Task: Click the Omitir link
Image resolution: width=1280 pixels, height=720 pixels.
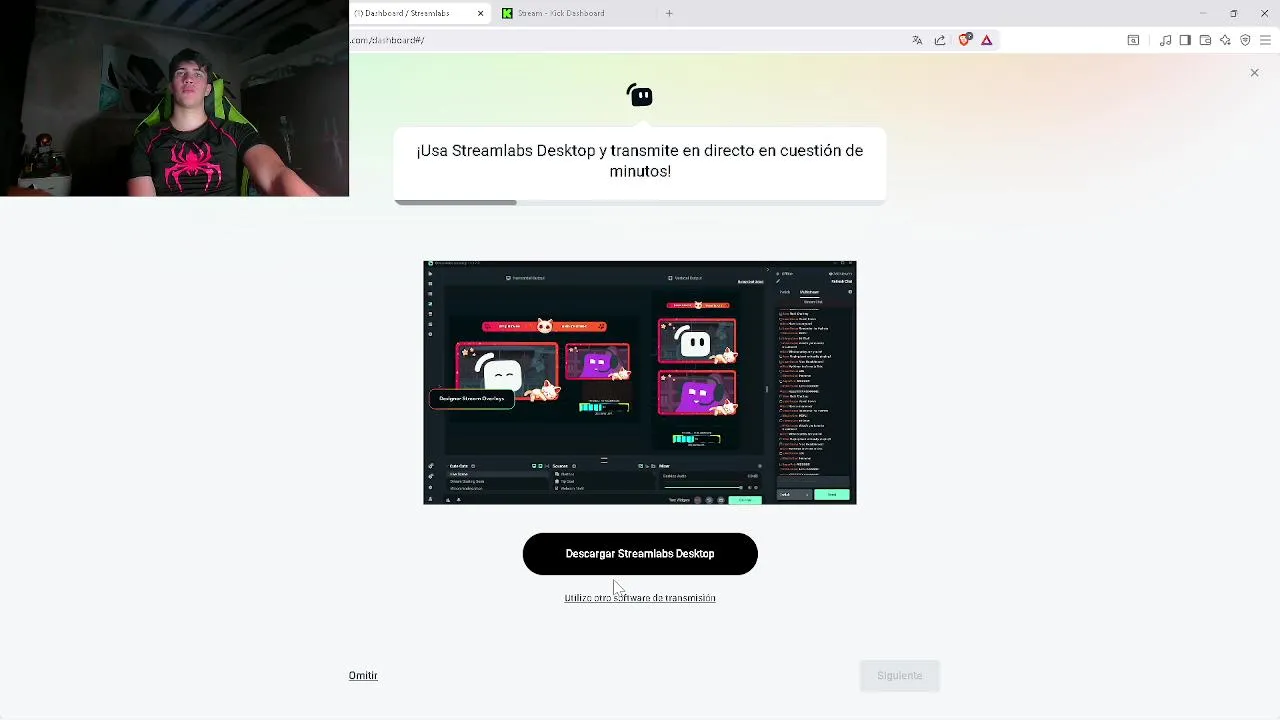Action: [x=363, y=676]
